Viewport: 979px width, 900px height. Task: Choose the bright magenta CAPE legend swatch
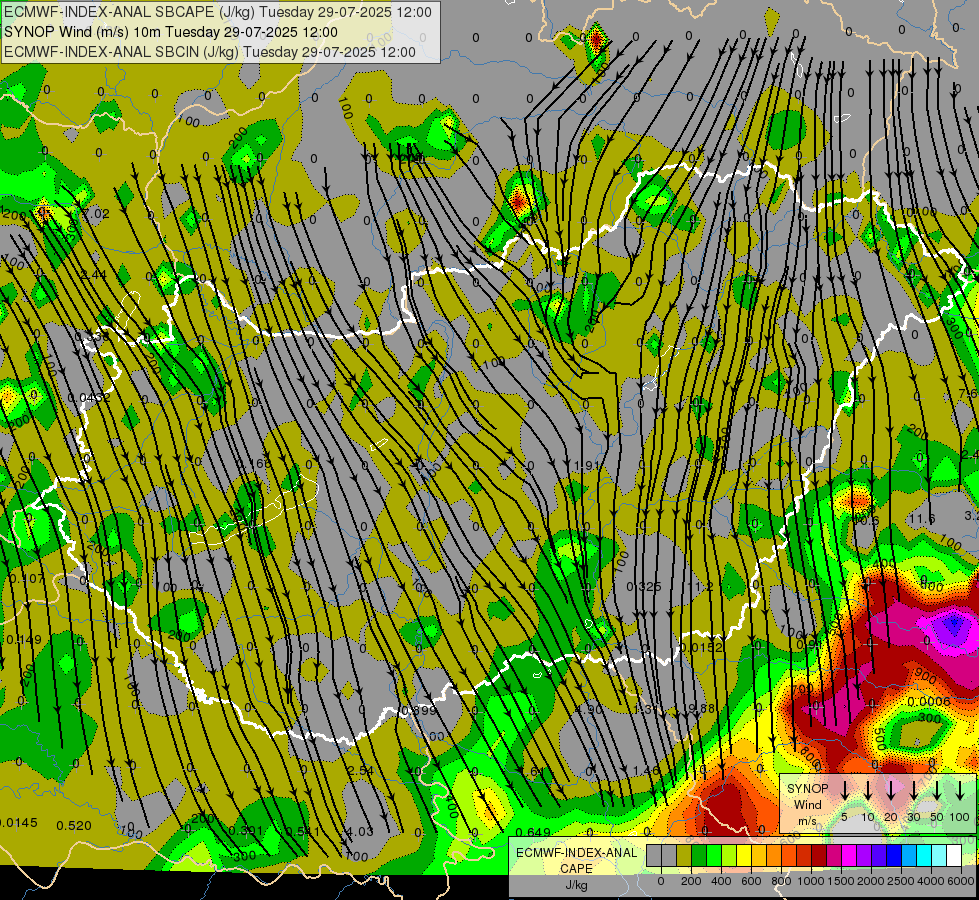pos(849,856)
